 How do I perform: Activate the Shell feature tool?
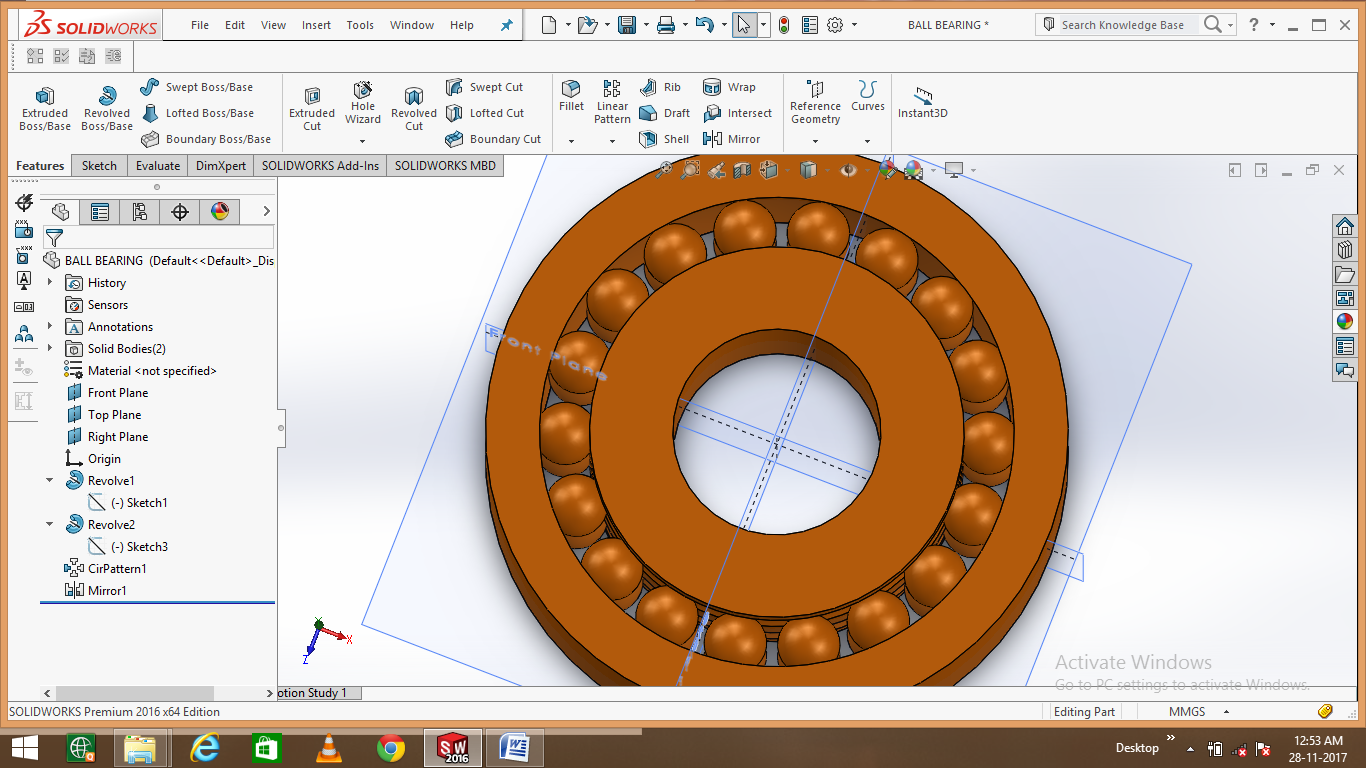(664, 139)
